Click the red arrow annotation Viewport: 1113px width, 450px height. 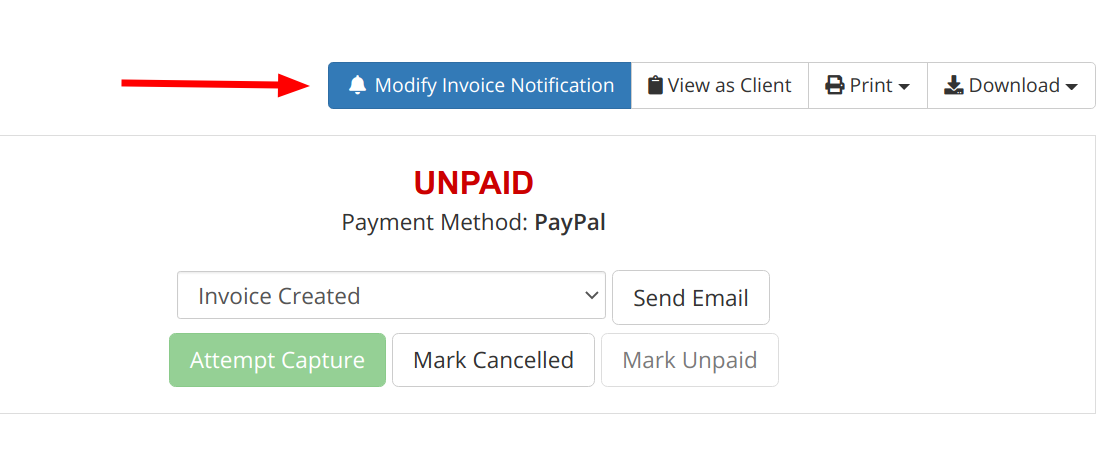click(x=215, y=84)
